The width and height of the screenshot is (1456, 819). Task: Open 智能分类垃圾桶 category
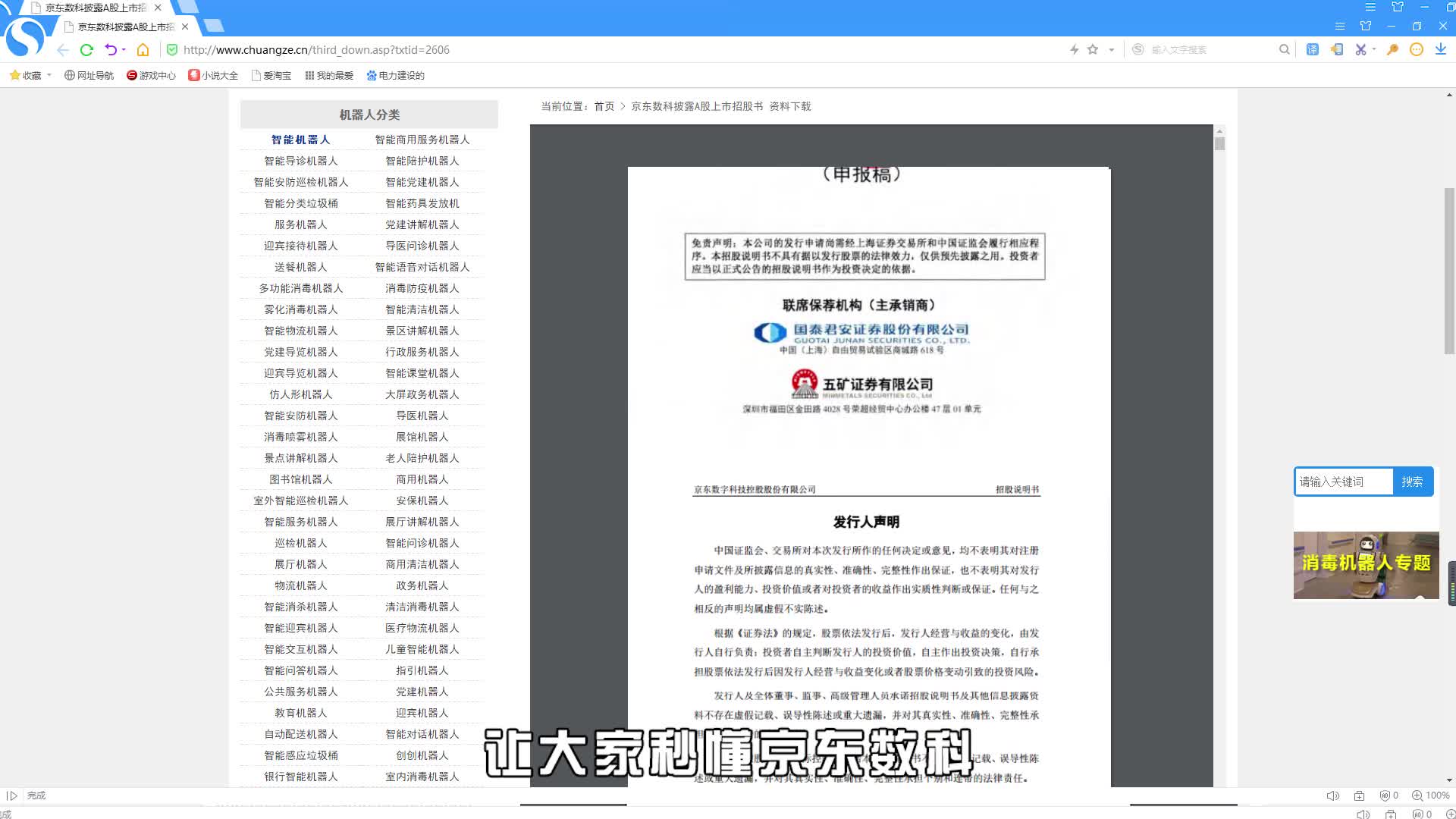click(301, 203)
